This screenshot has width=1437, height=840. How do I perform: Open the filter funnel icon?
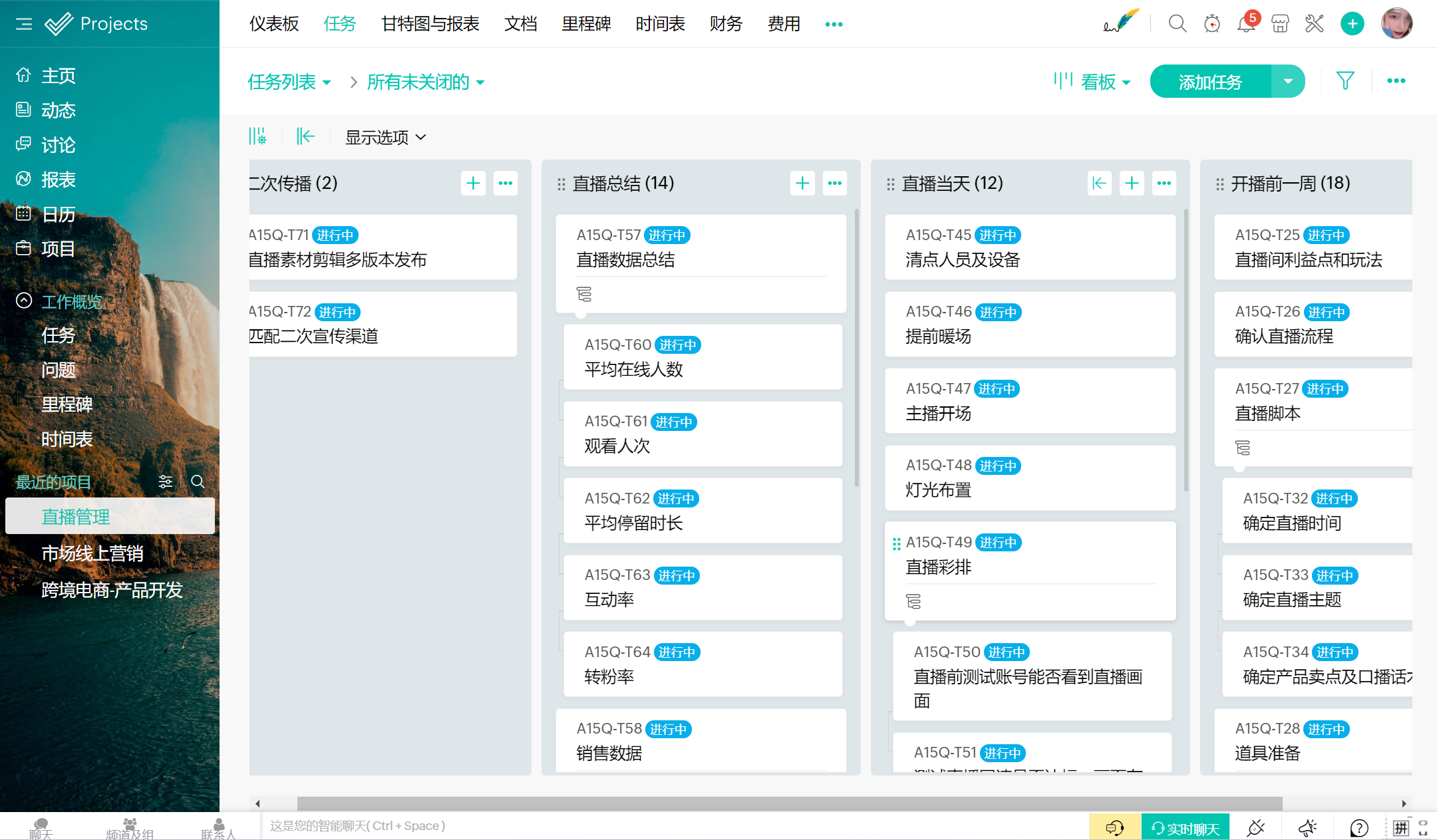pos(1345,81)
